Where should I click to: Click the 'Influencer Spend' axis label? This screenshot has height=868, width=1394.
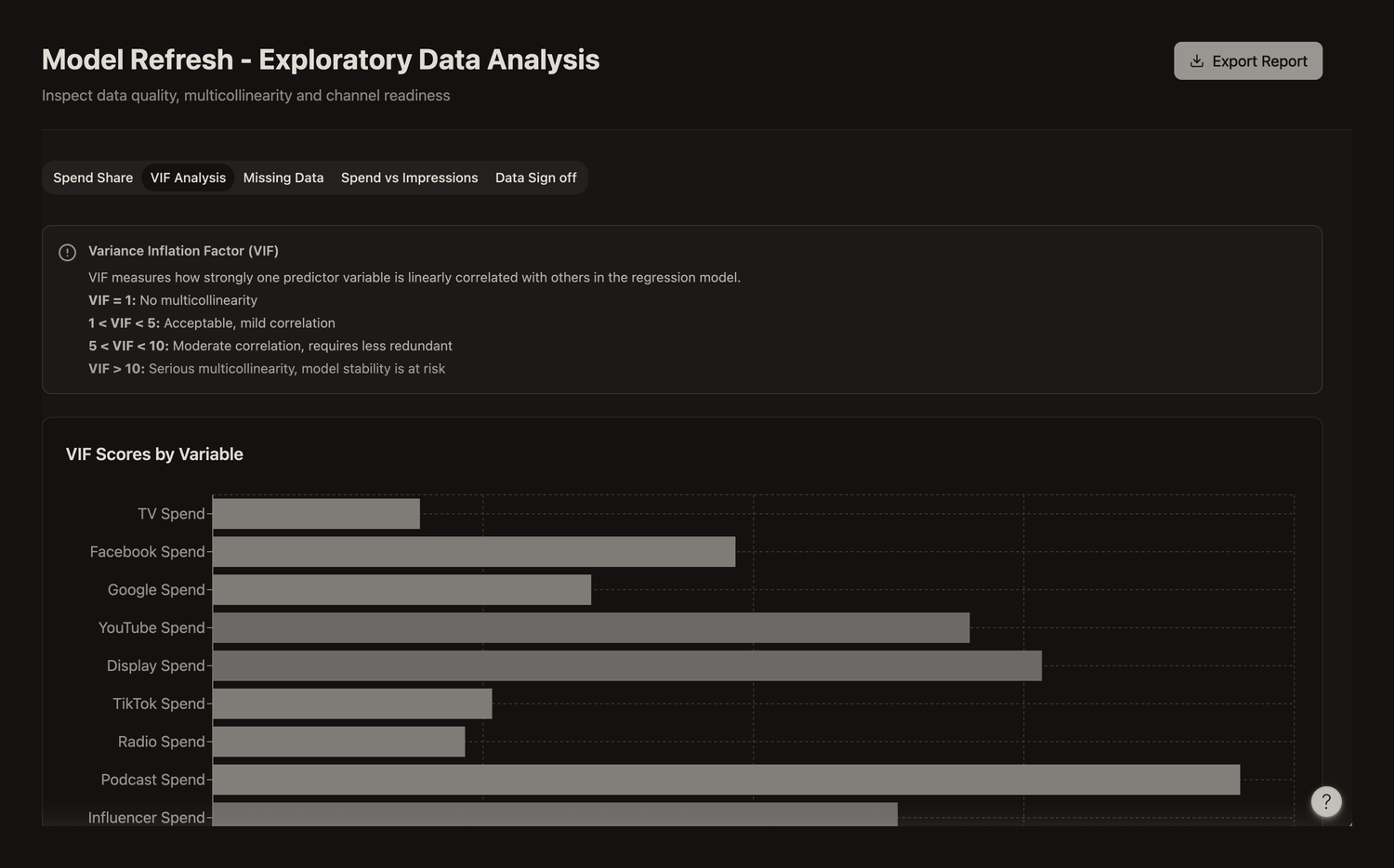pyautogui.click(x=146, y=817)
